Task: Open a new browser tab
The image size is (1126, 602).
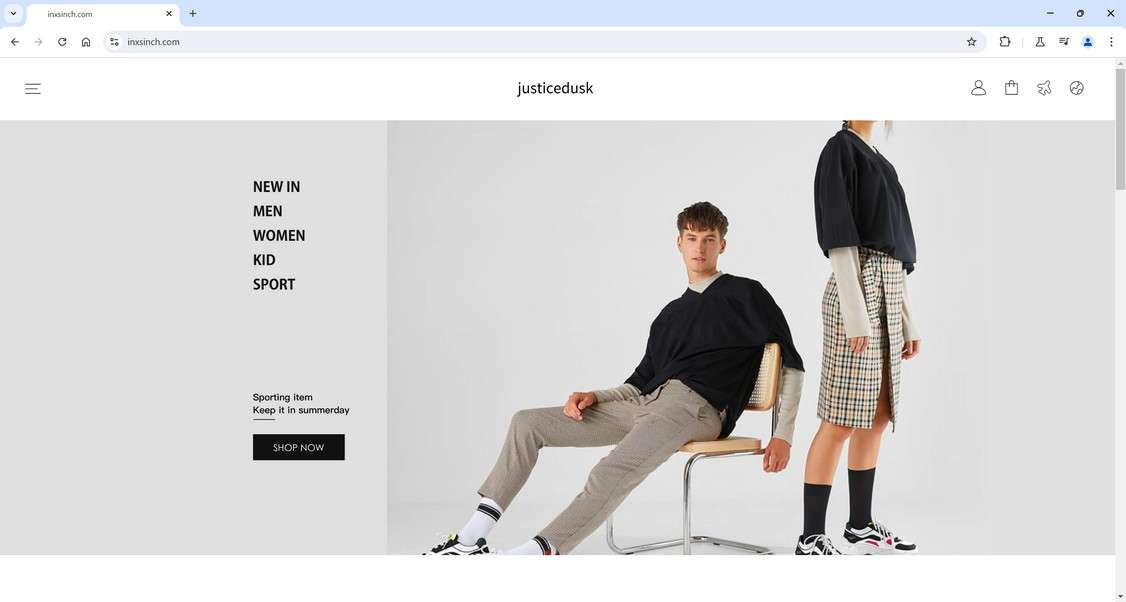Action: [x=192, y=13]
